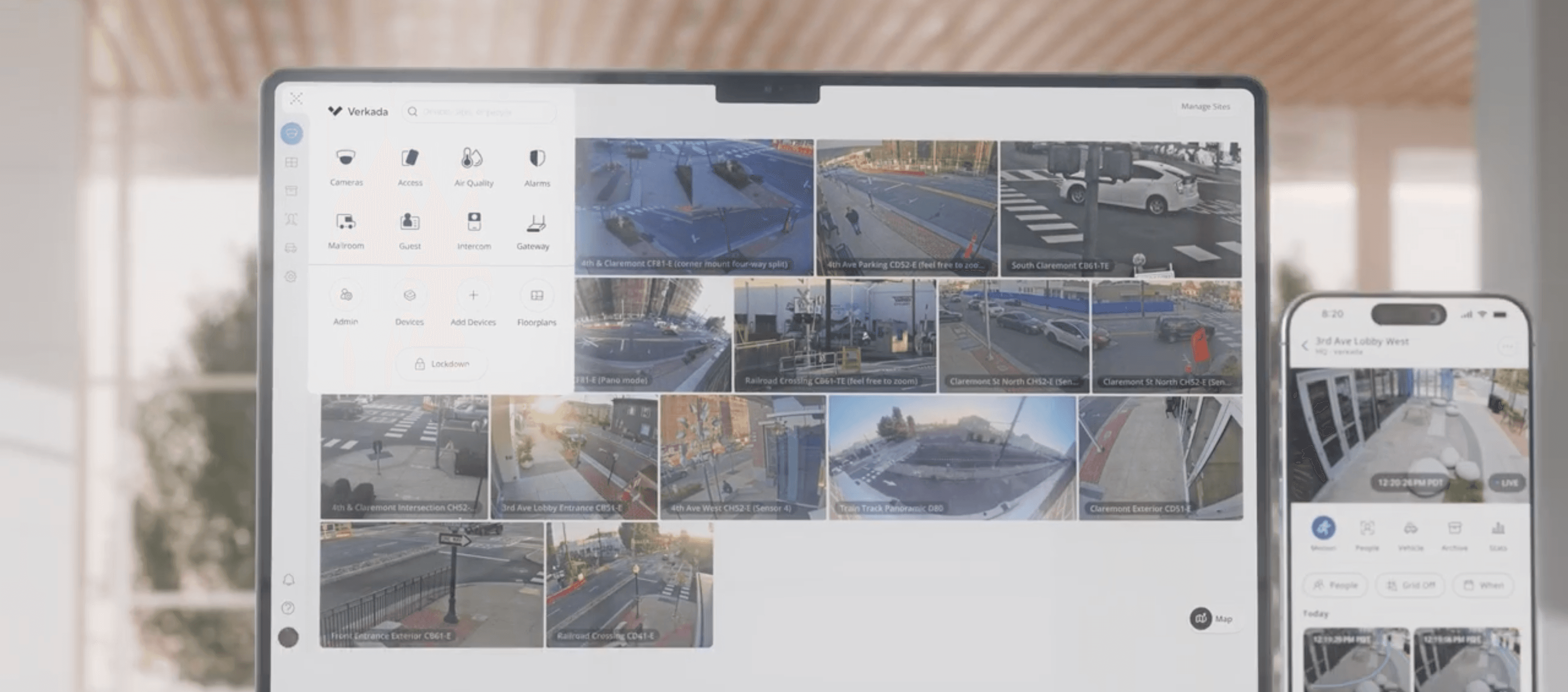The image size is (1568, 692).
Task: Select the Air Quality sensor icon
Action: (x=473, y=159)
